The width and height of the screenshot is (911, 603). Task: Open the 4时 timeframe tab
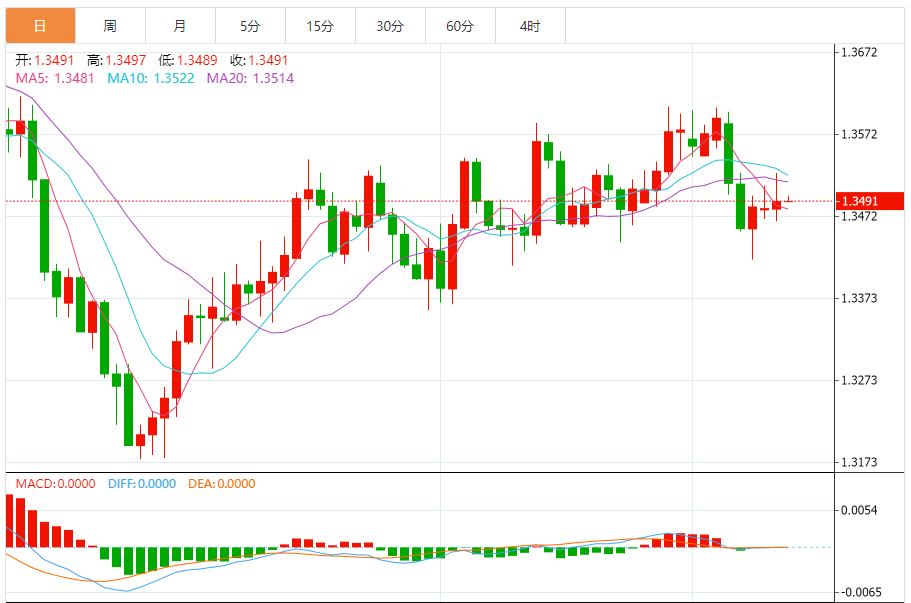(x=530, y=26)
